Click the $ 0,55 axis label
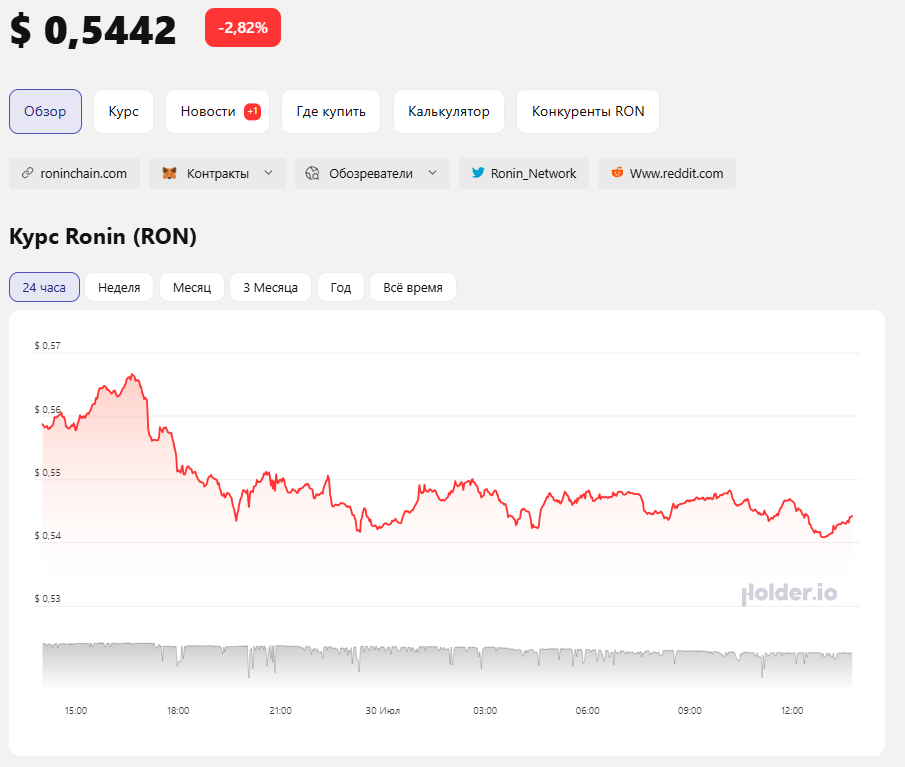905x767 pixels. [47, 473]
